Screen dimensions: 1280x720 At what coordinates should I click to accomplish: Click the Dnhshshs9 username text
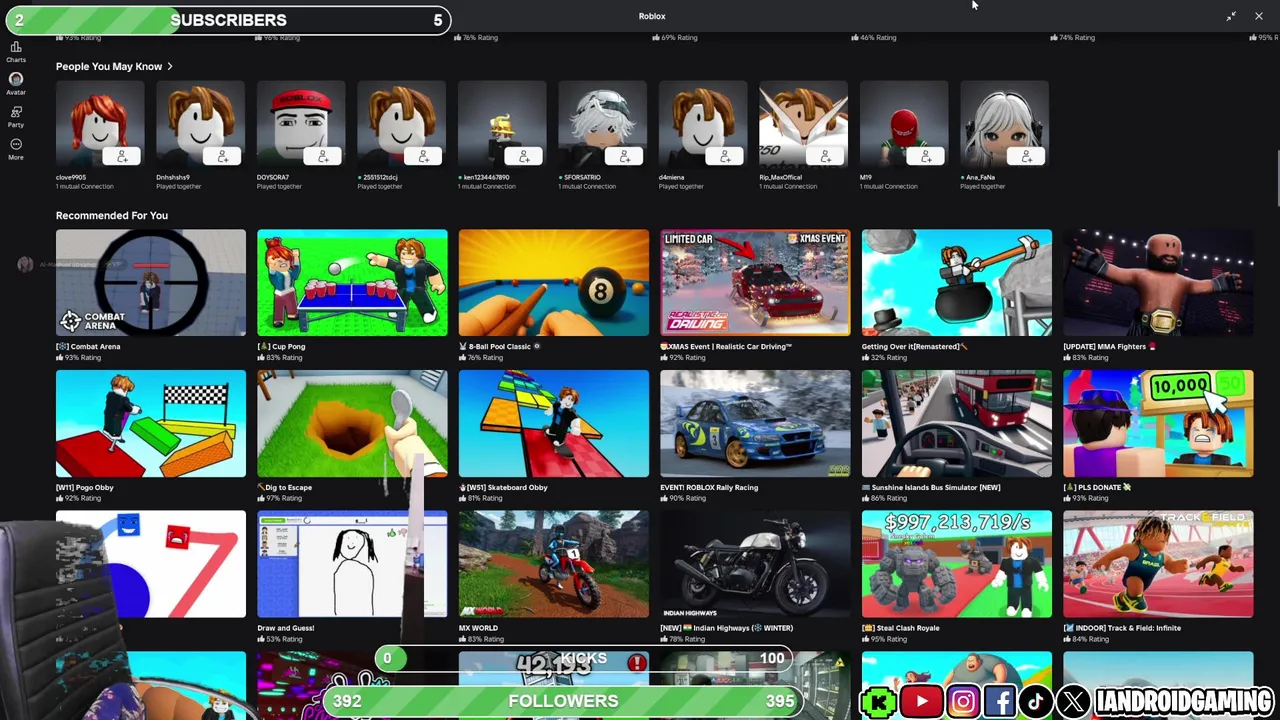click(173, 177)
